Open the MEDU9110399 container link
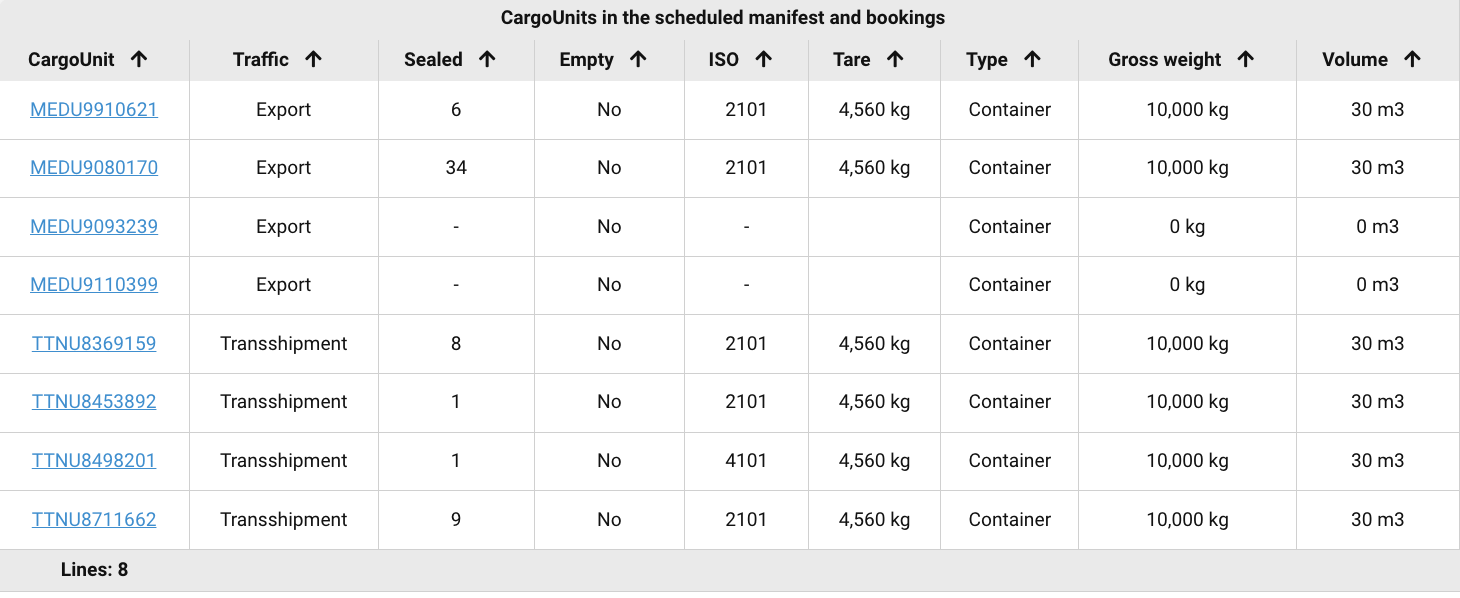This screenshot has height=598, width=1460. point(94,285)
